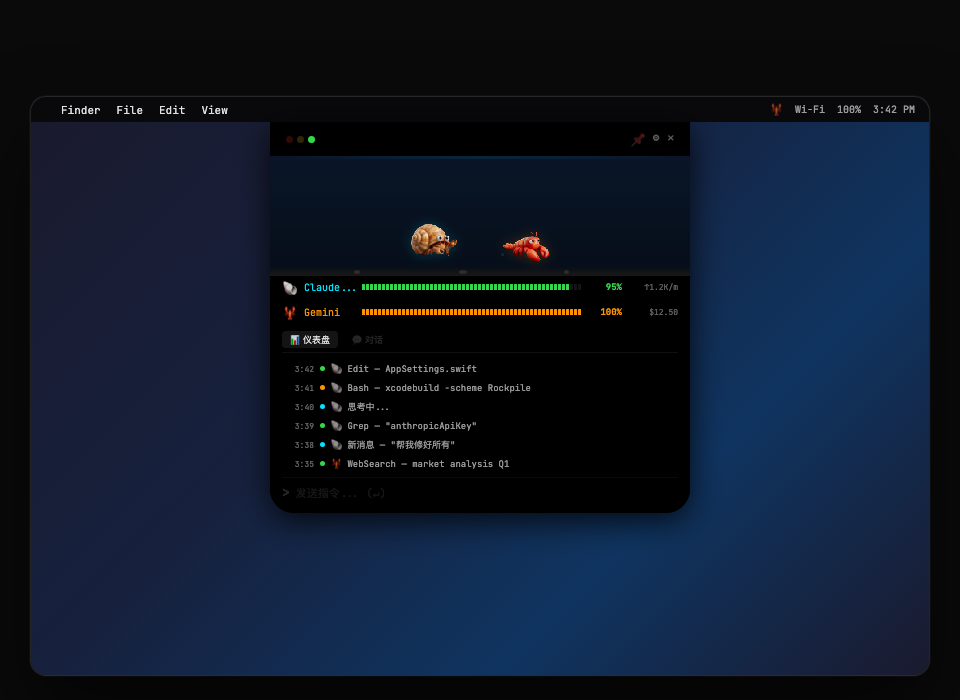Click Wi-Fi status in the menu bar

coord(809,110)
